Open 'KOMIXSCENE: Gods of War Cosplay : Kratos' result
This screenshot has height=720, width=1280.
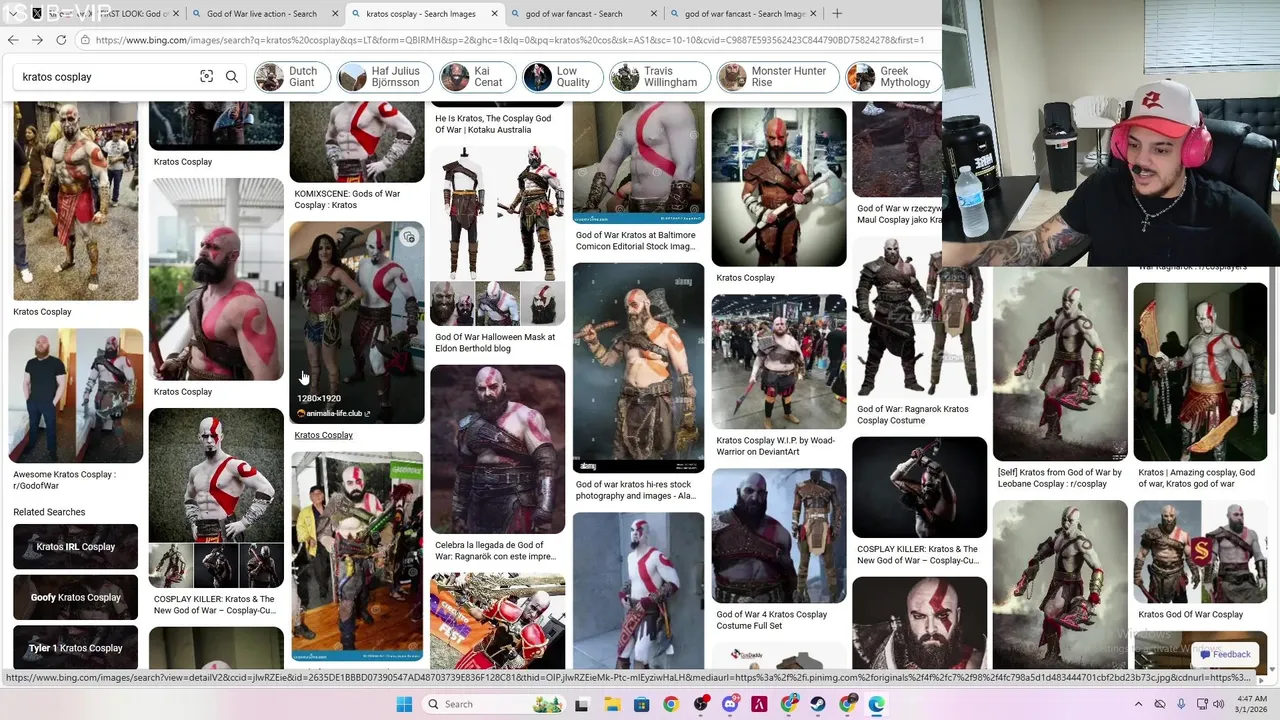347,199
